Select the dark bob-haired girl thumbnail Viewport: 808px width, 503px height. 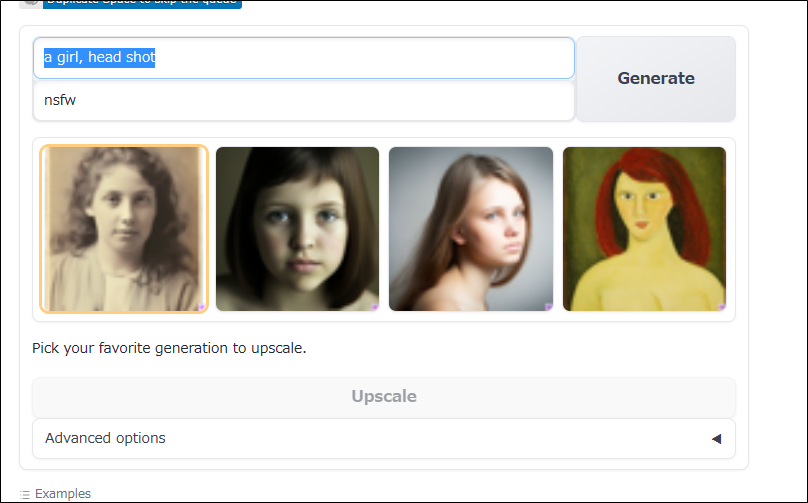click(297, 229)
